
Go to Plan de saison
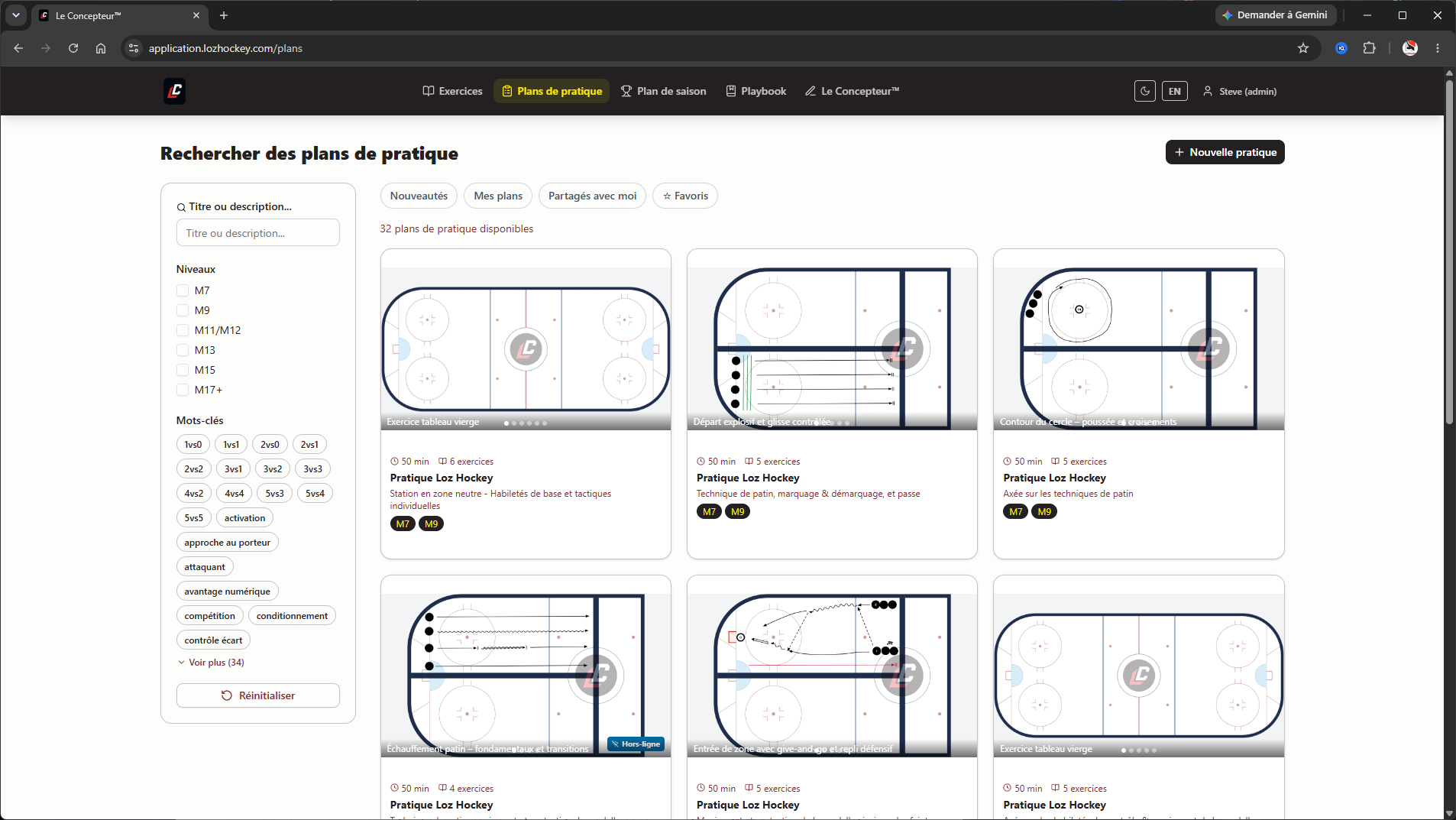664,91
